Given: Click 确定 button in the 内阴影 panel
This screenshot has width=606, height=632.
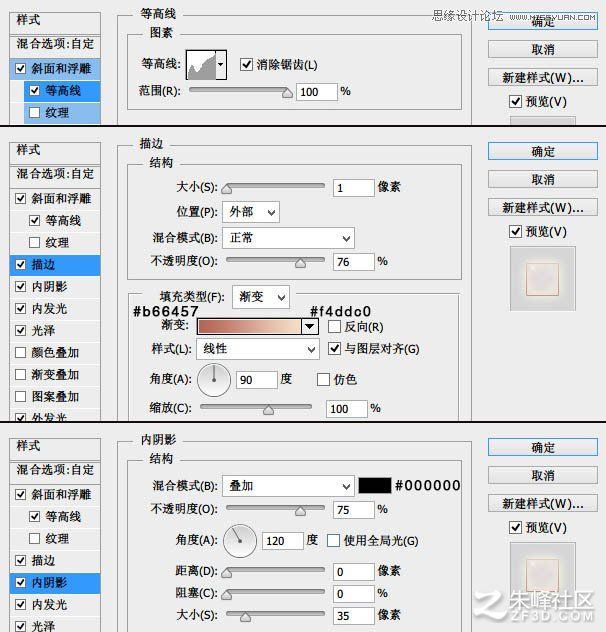Looking at the screenshot, I should [543, 447].
